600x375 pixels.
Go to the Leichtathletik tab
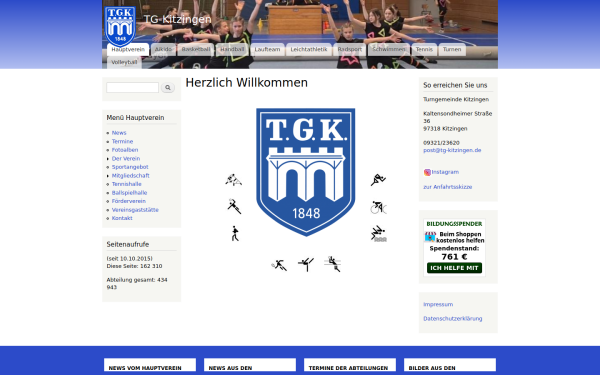309,49
